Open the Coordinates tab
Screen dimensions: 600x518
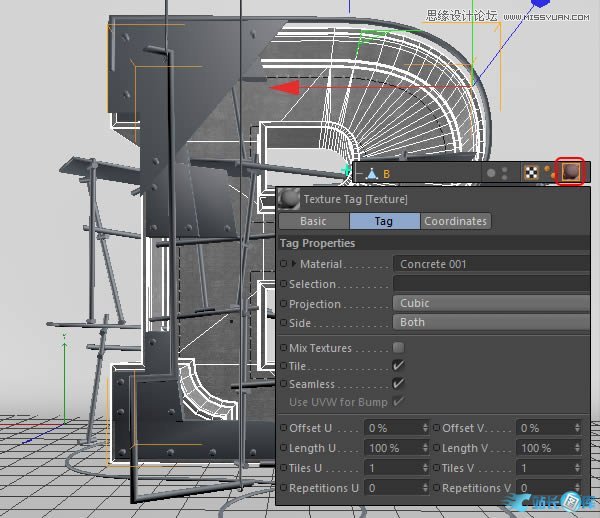click(455, 221)
